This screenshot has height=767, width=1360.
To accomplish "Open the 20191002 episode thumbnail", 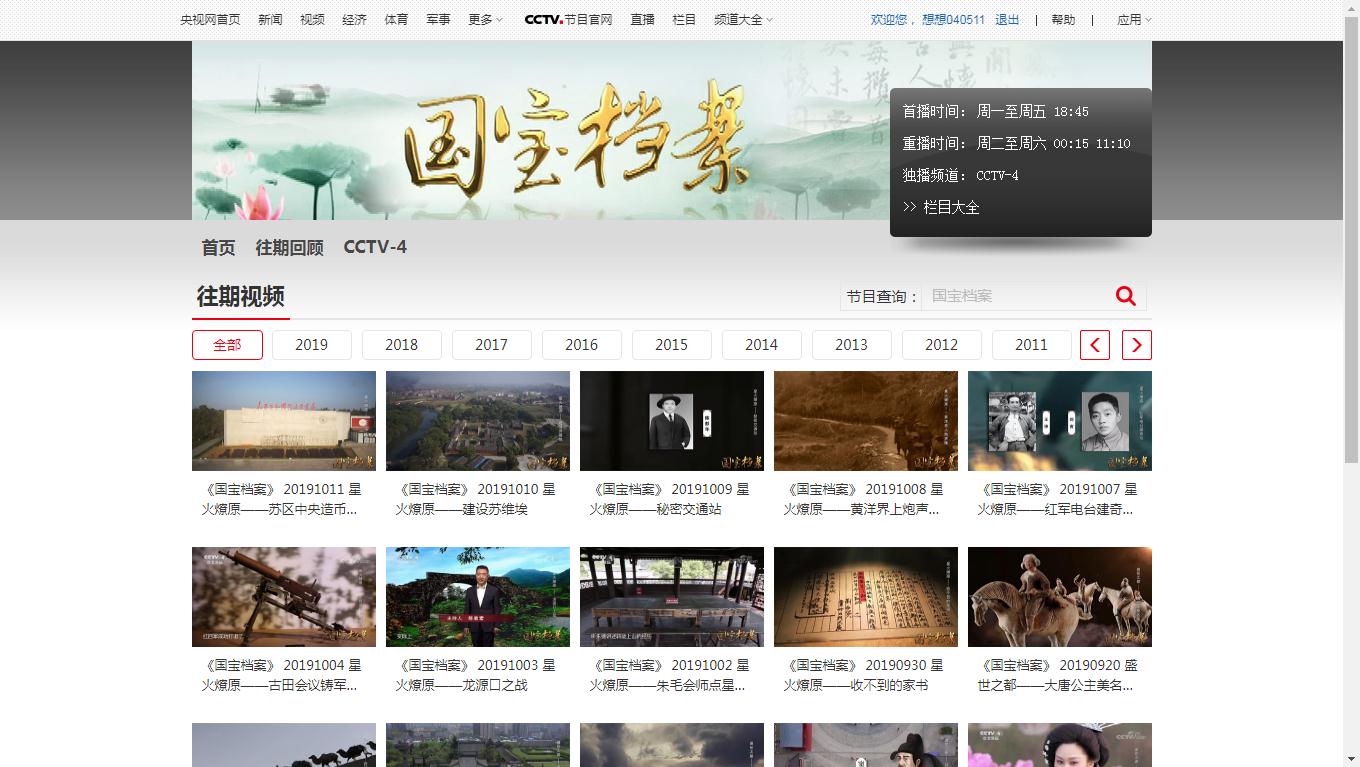I will (x=672, y=597).
